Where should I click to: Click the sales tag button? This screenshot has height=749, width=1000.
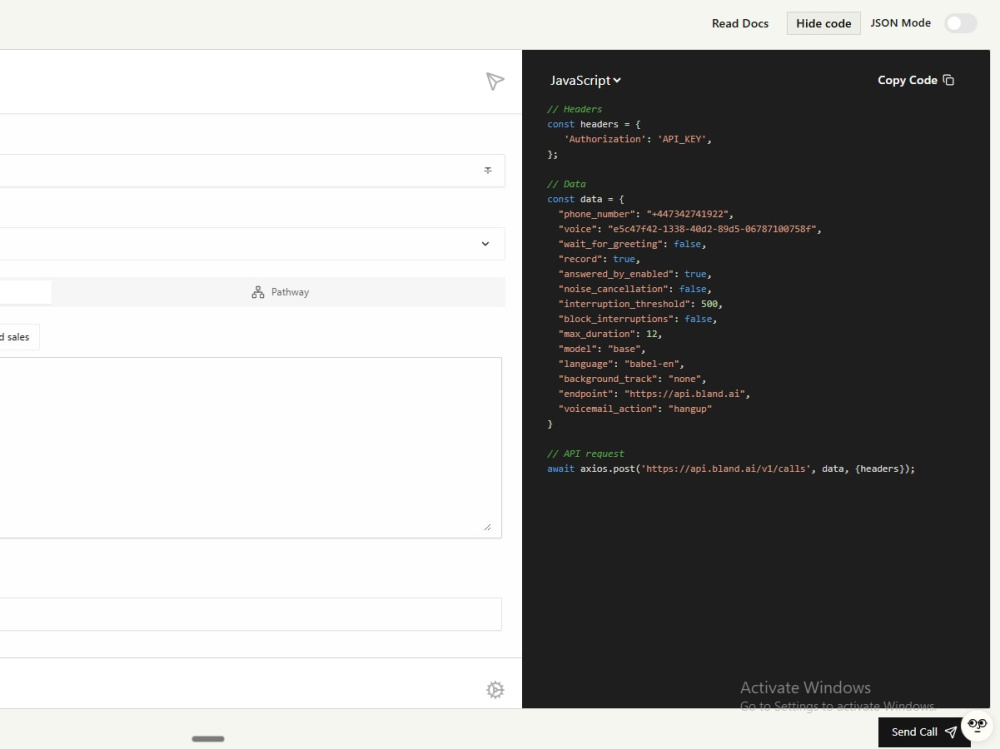pos(18,337)
